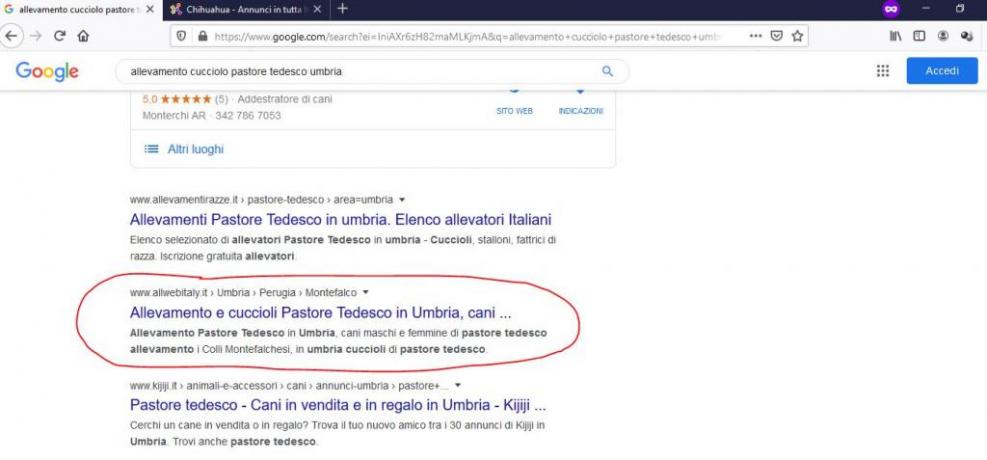Click the Monterchi AR phone number line
Screen dimensions: 987x460
tap(212, 116)
